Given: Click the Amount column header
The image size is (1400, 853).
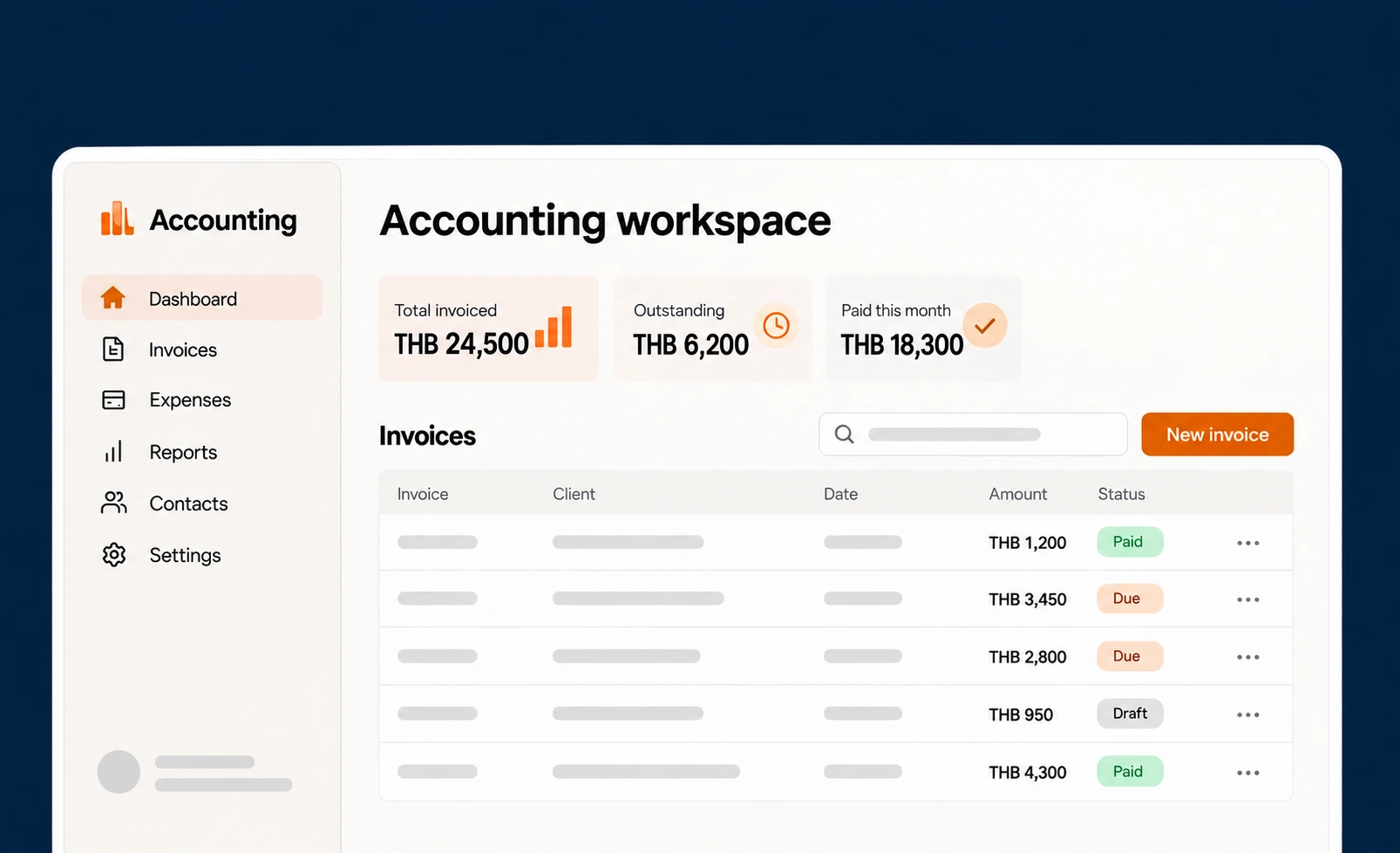Looking at the screenshot, I should click(x=1018, y=494).
